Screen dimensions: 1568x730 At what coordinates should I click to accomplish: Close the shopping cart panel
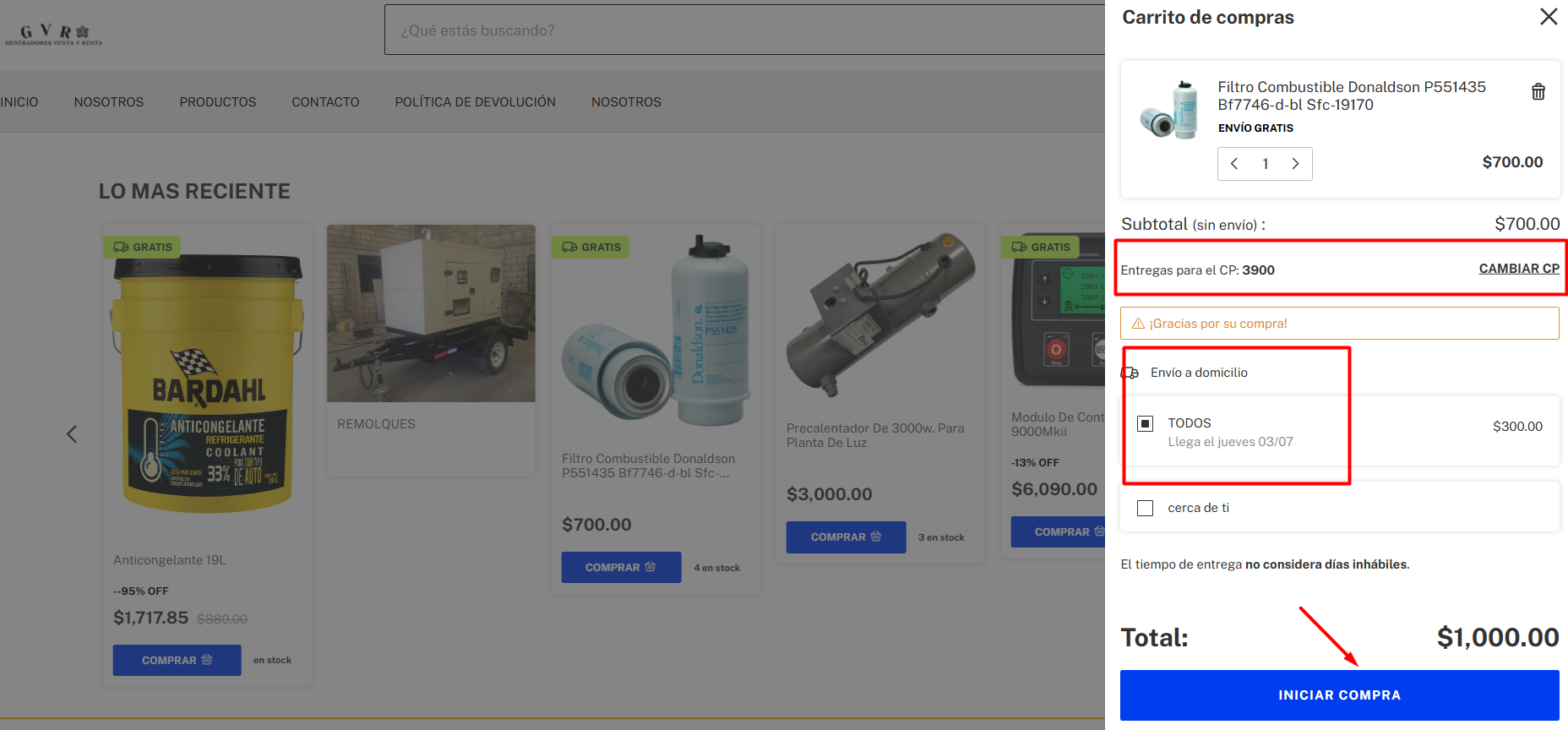point(1549,17)
